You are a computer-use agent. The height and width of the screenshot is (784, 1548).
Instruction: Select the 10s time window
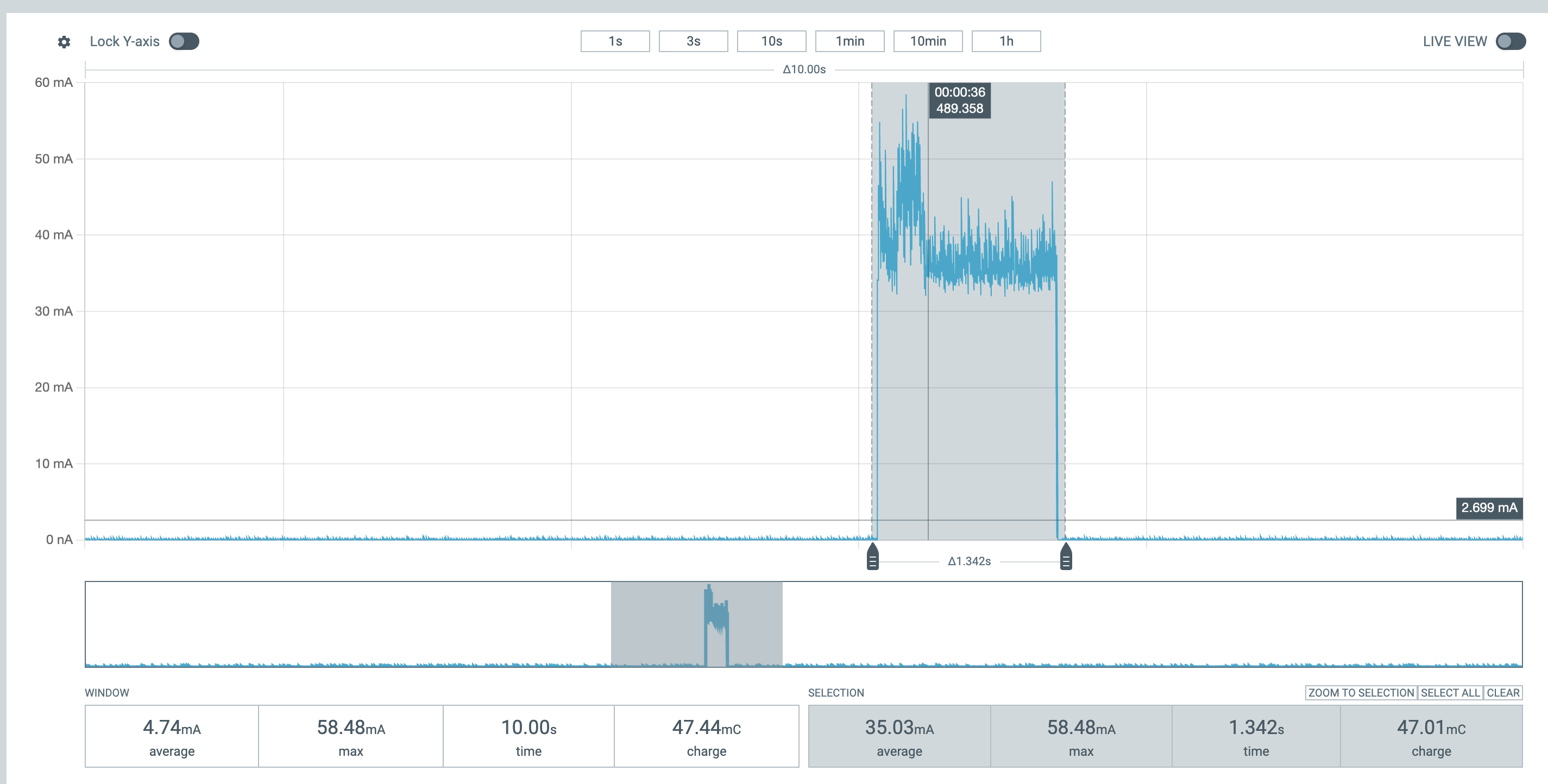coord(771,41)
